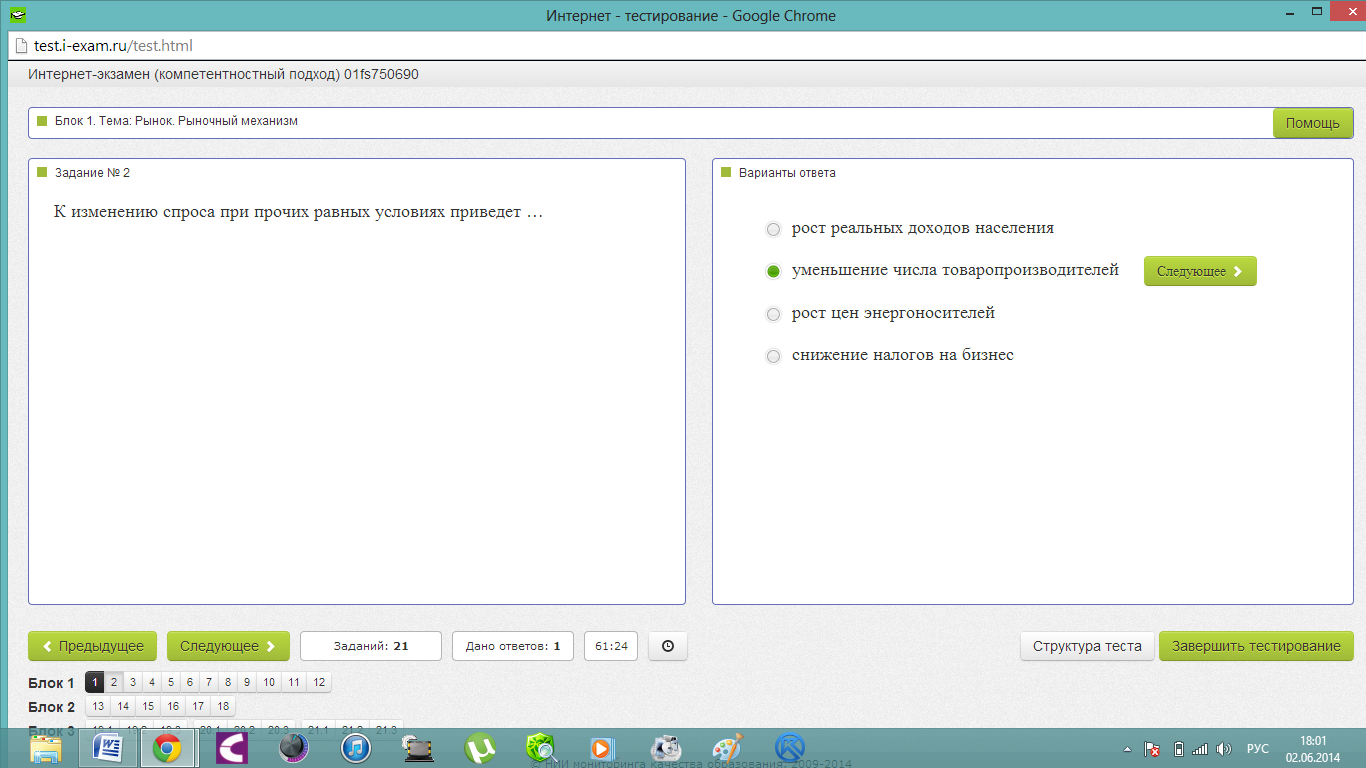Go to question 15 in Блок 2
This screenshot has width=1366, height=768.
148,706
